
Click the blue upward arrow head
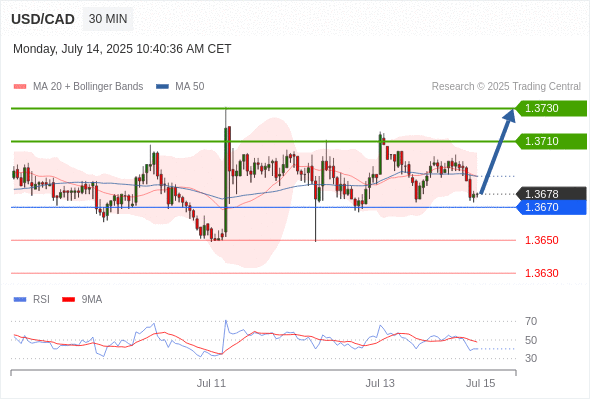click(510, 115)
